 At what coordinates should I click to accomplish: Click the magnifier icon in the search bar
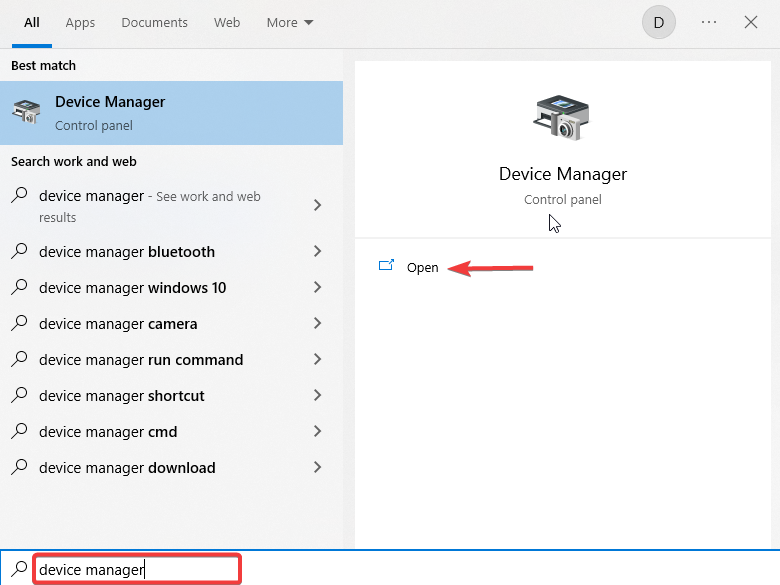(19, 568)
